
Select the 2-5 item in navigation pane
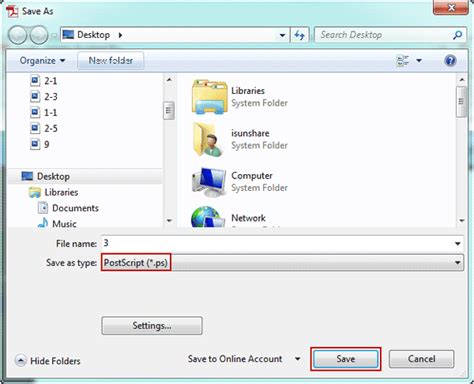(51, 128)
